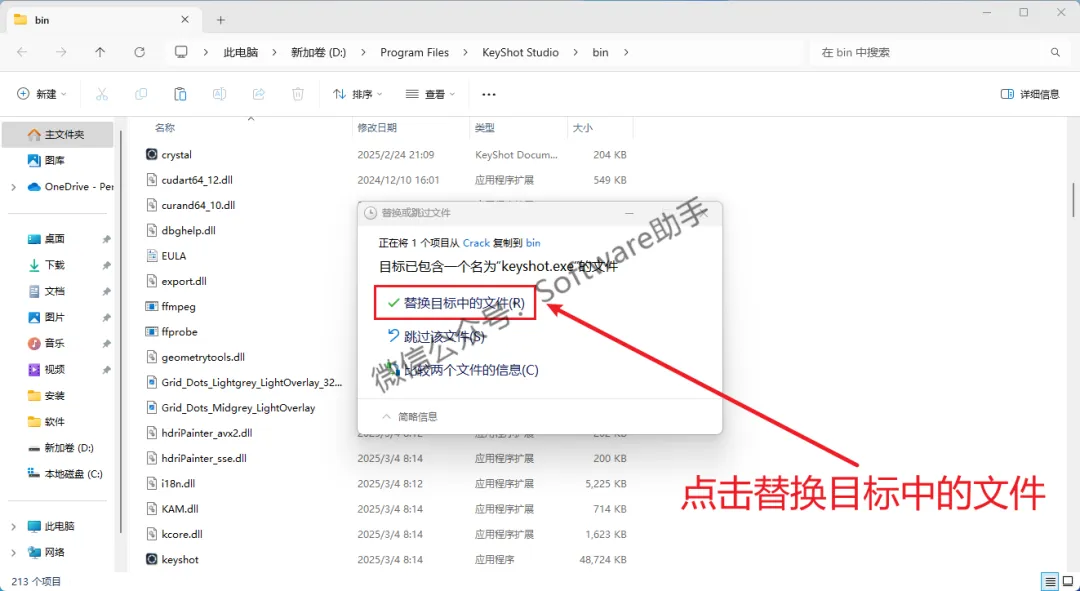Choose 替换目标中的文件(R) in the dialog
This screenshot has height=591, width=1080.
(455, 303)
